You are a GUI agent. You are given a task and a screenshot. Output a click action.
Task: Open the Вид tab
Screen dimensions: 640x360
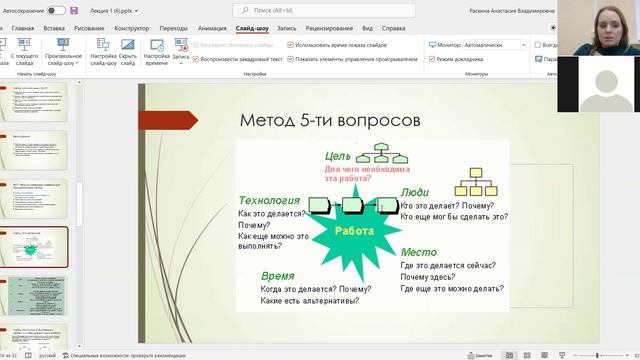tap(367, 28)
